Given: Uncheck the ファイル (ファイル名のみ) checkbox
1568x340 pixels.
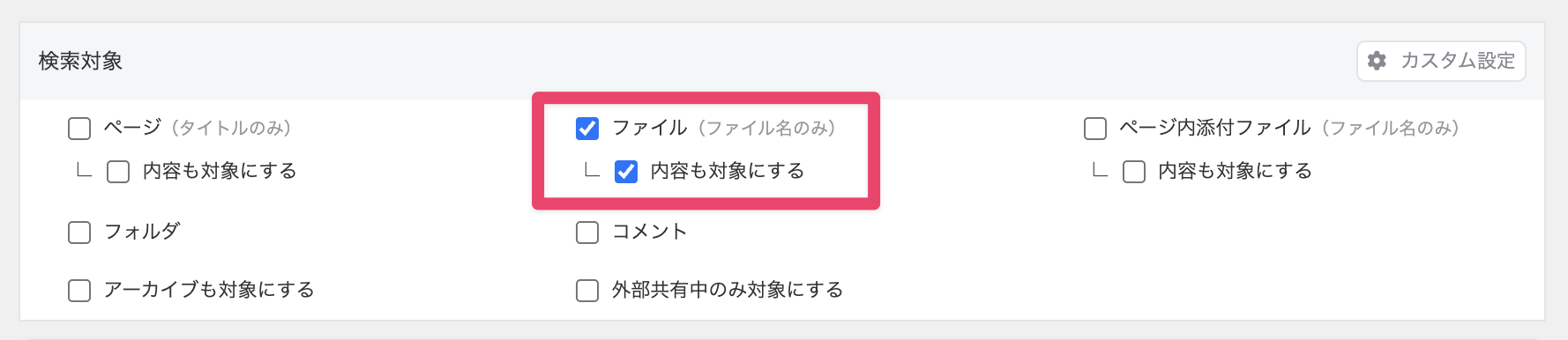Looking at the screenshot, I should tap(587, 129).
